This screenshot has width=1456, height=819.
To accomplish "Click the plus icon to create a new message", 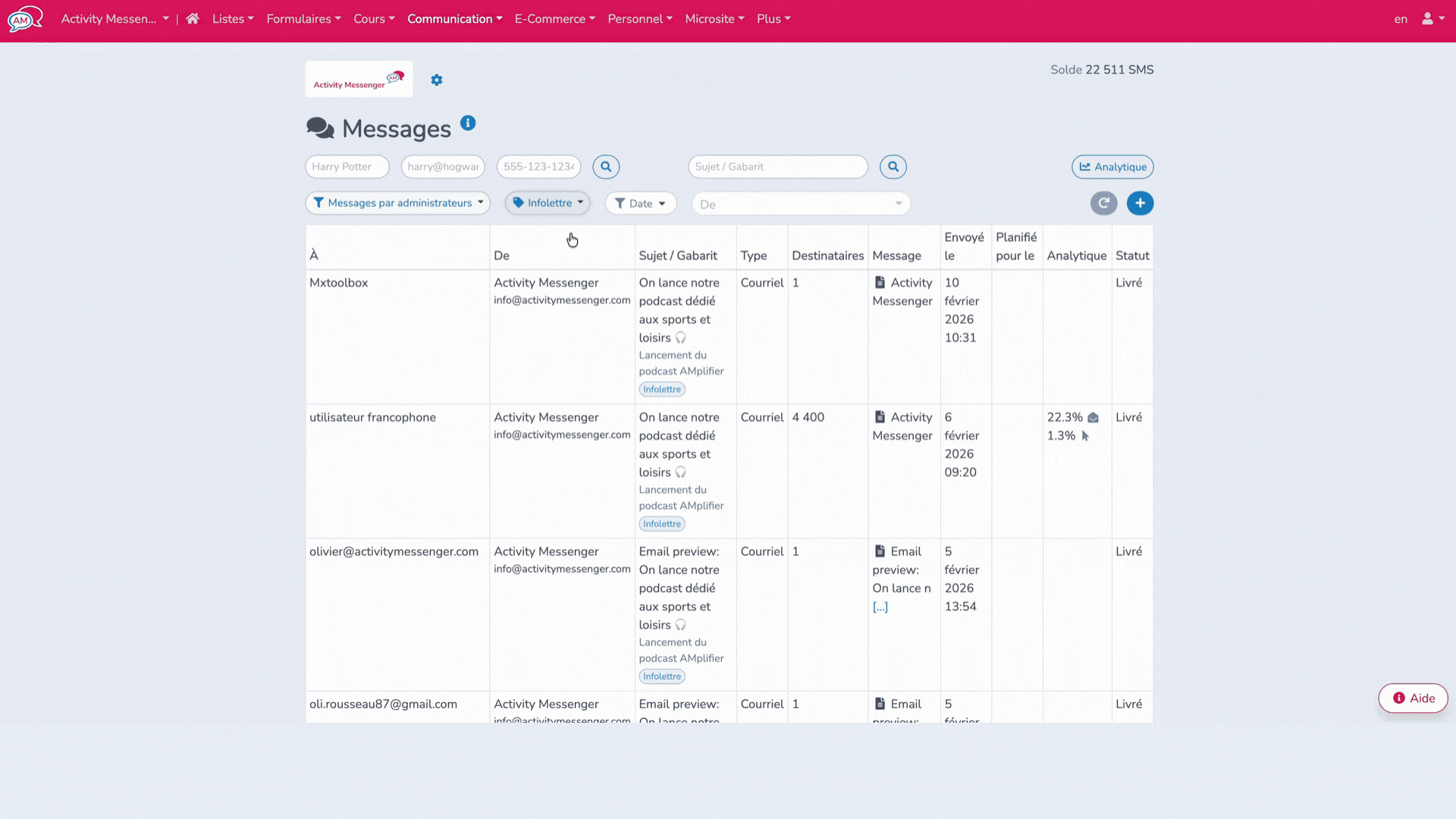I will click(1141, 203).
